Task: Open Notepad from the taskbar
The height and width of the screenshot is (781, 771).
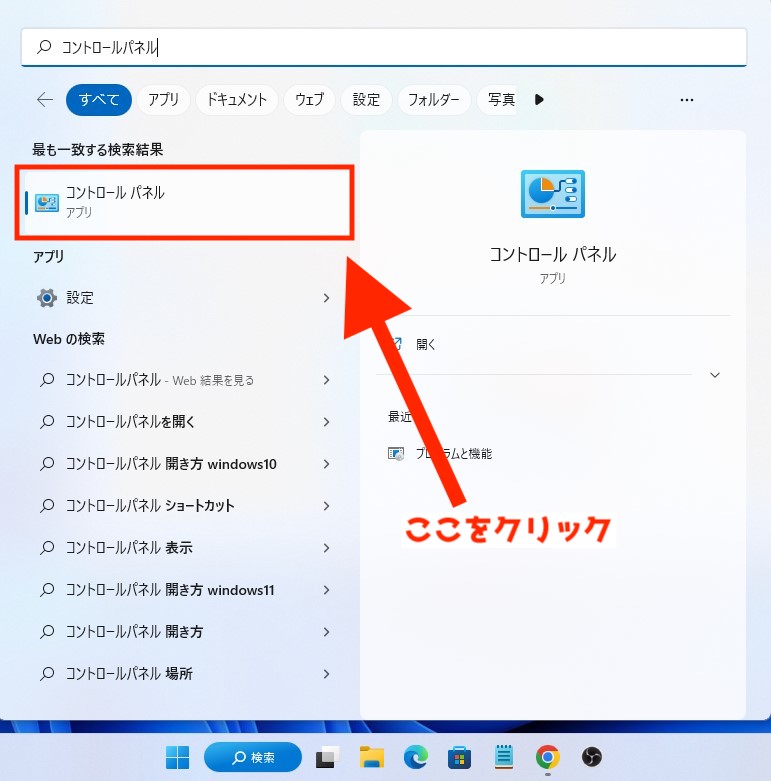Action: [x=504, y=757]
